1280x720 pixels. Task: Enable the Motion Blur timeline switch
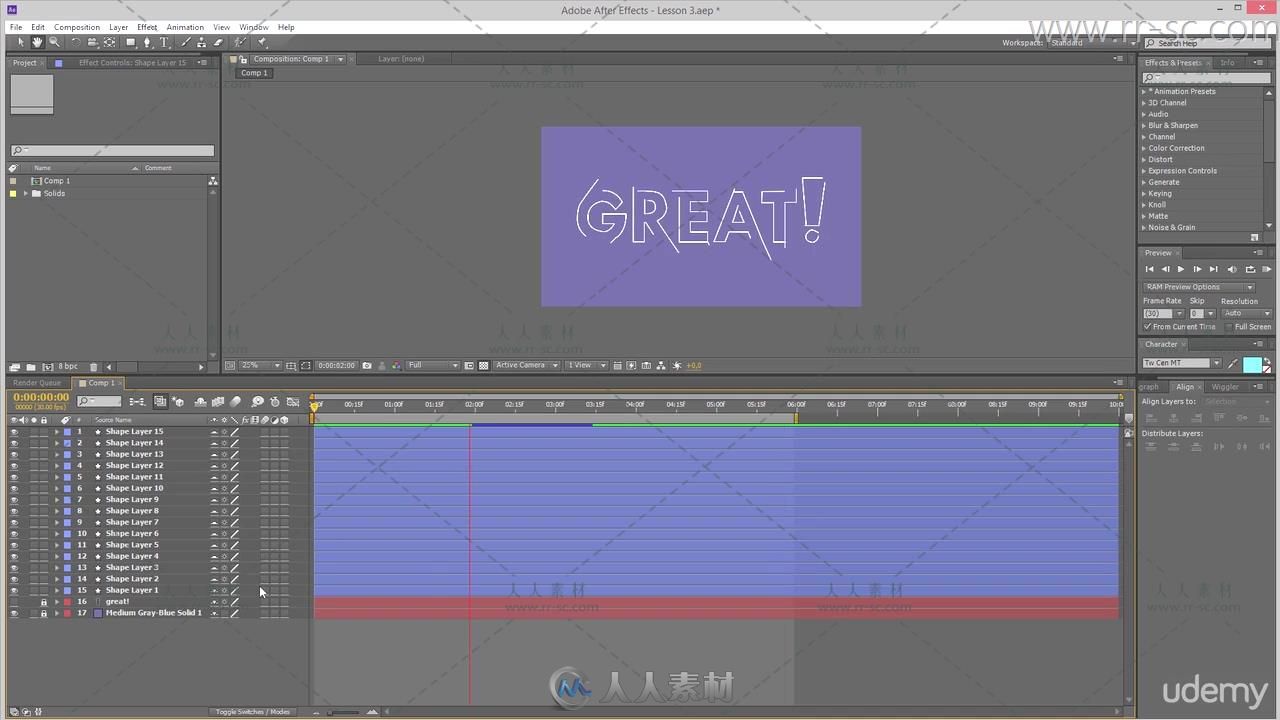(x=235, y=401)
